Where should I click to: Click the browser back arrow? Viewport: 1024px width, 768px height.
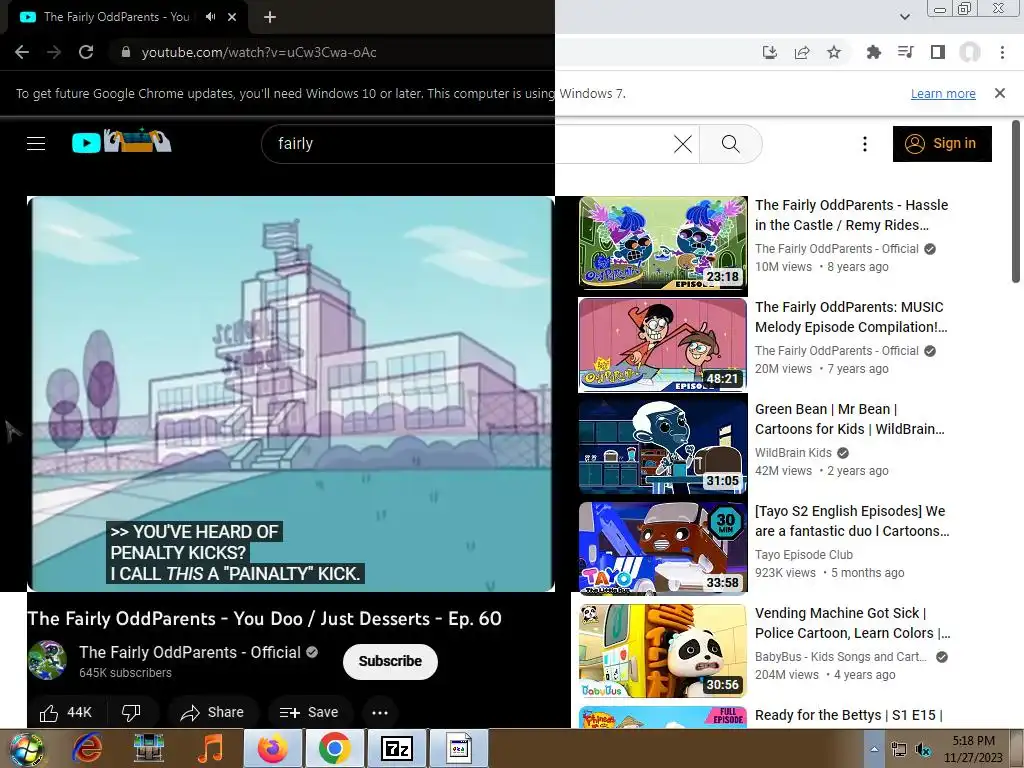coord(22,52)
